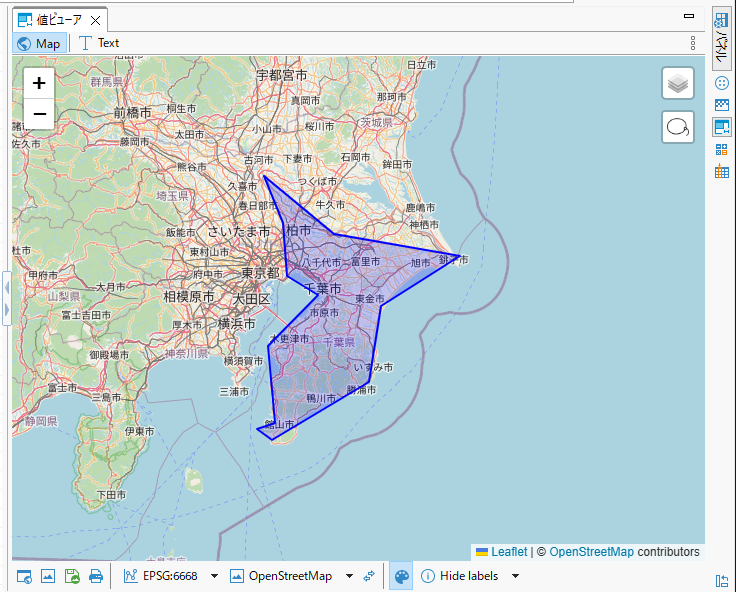
Task: Click the print map icon
Action: (96, 576)
